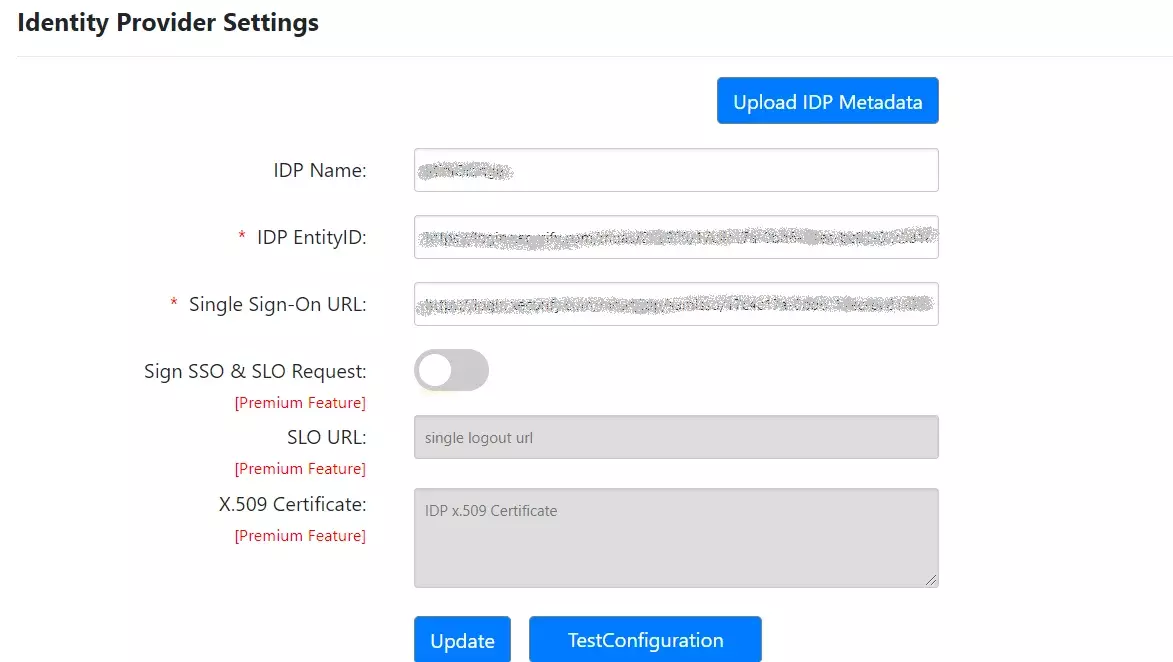Focus the IDP EntityID text field
Image resolution: width=1173 pixels, height=662 pixels.
tap(676, 237)
